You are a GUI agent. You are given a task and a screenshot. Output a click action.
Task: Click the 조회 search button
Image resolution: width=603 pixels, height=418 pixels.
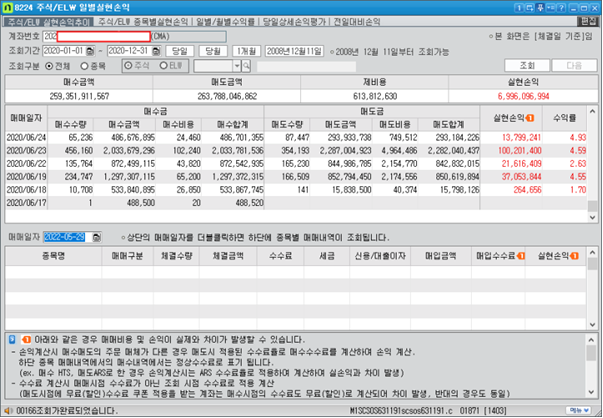(527, 66)
